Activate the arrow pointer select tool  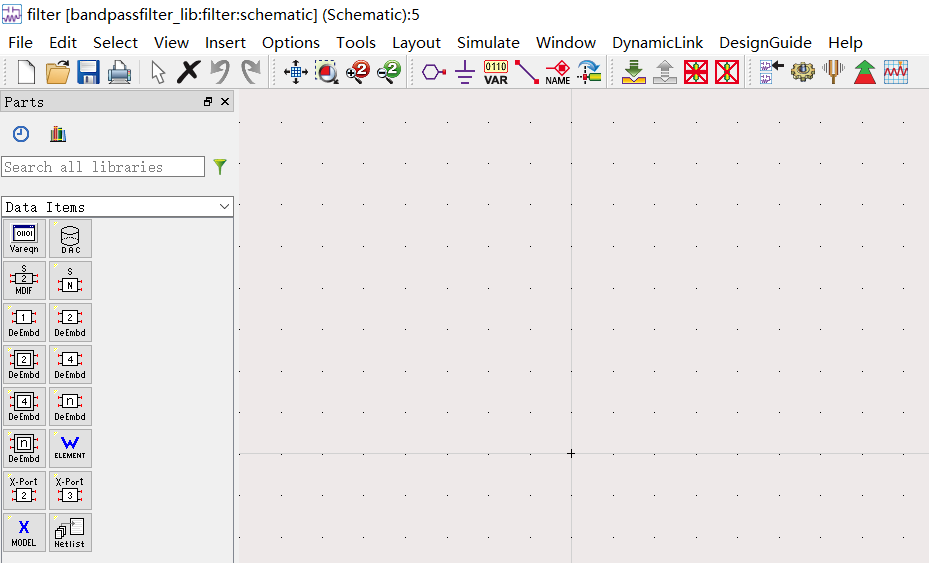point(158,72)
